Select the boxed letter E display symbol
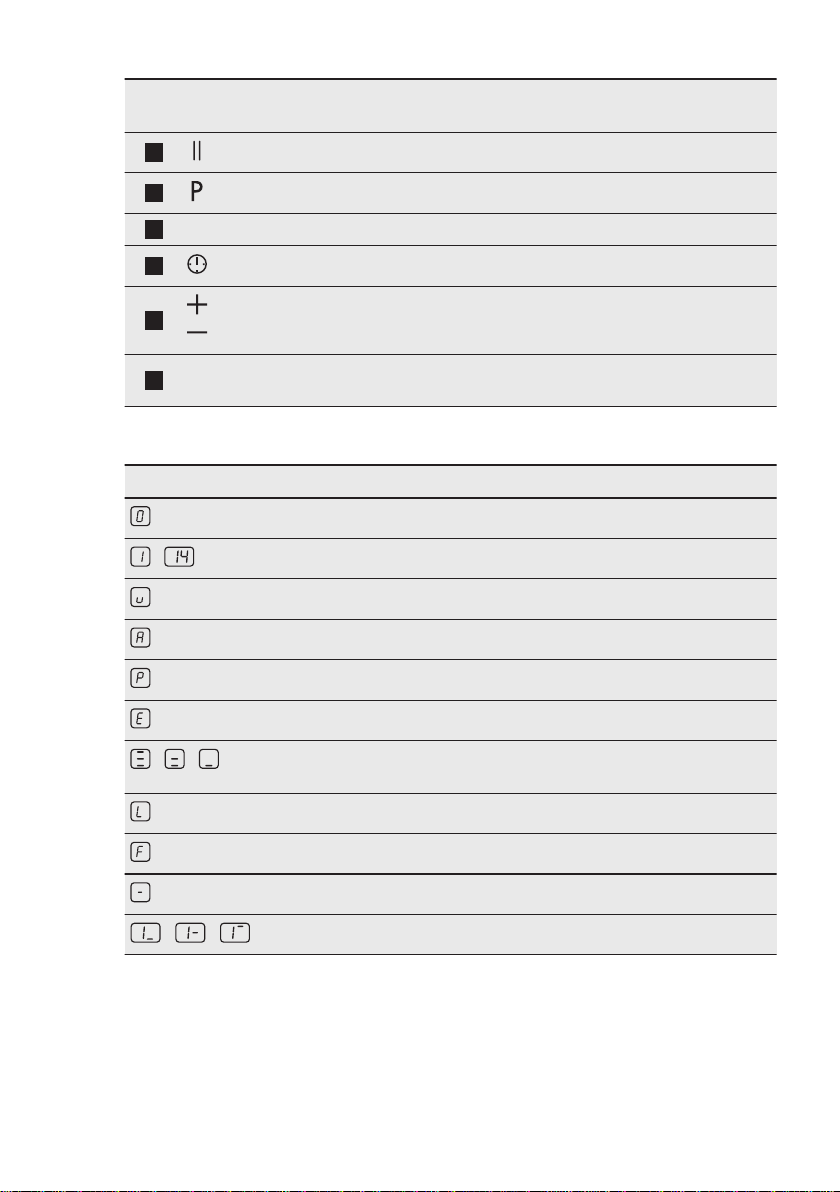 141,718
